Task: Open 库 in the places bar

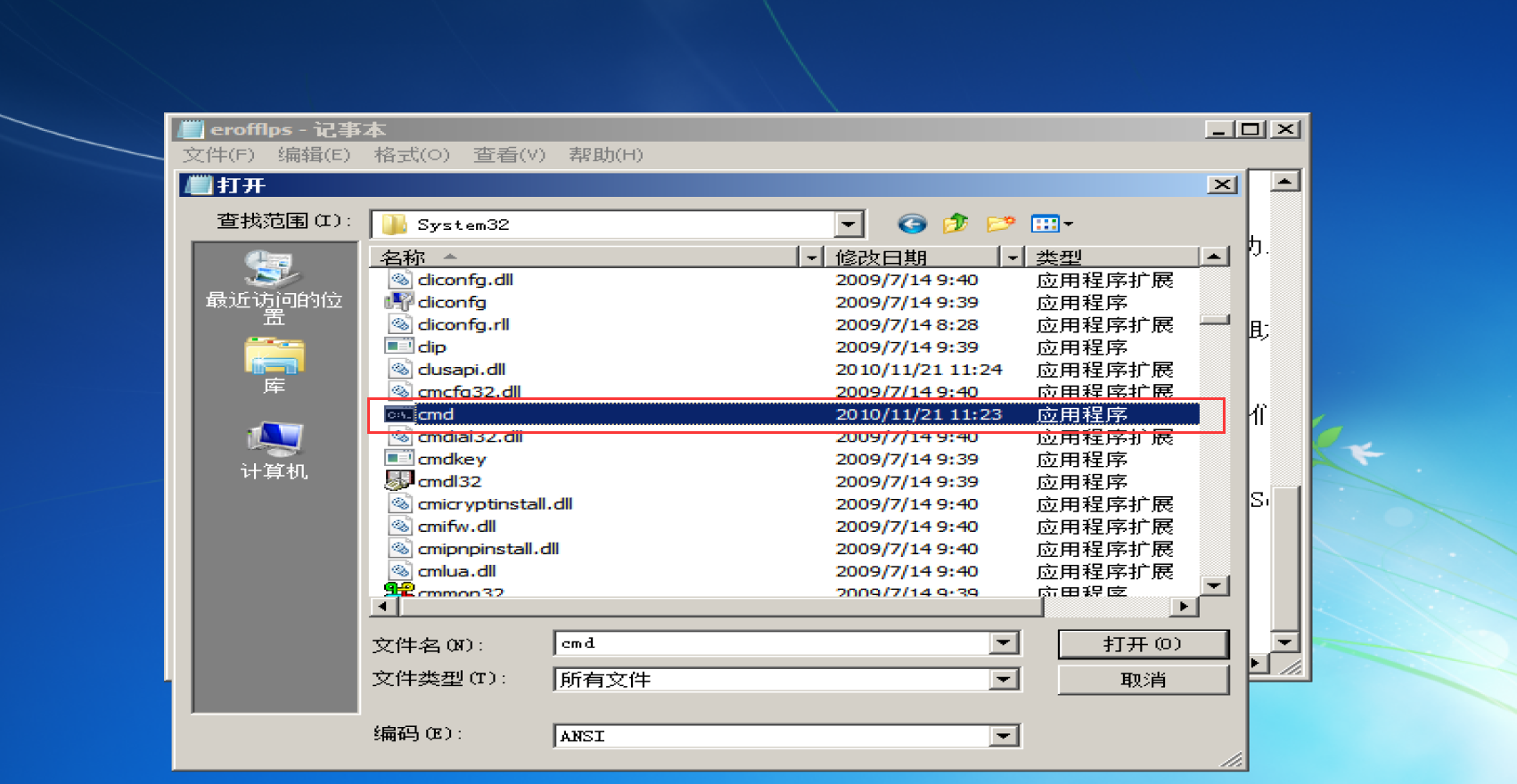Action: coord(274,366)
